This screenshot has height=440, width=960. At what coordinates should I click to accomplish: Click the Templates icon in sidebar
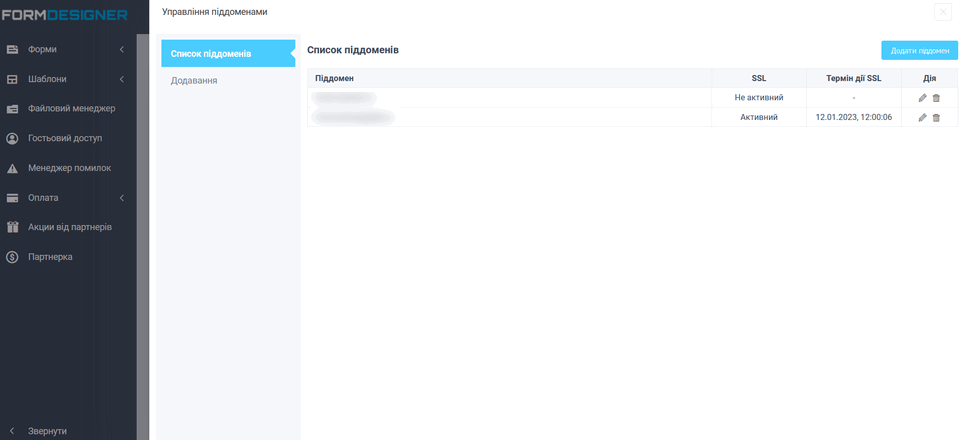click(13, 79)
